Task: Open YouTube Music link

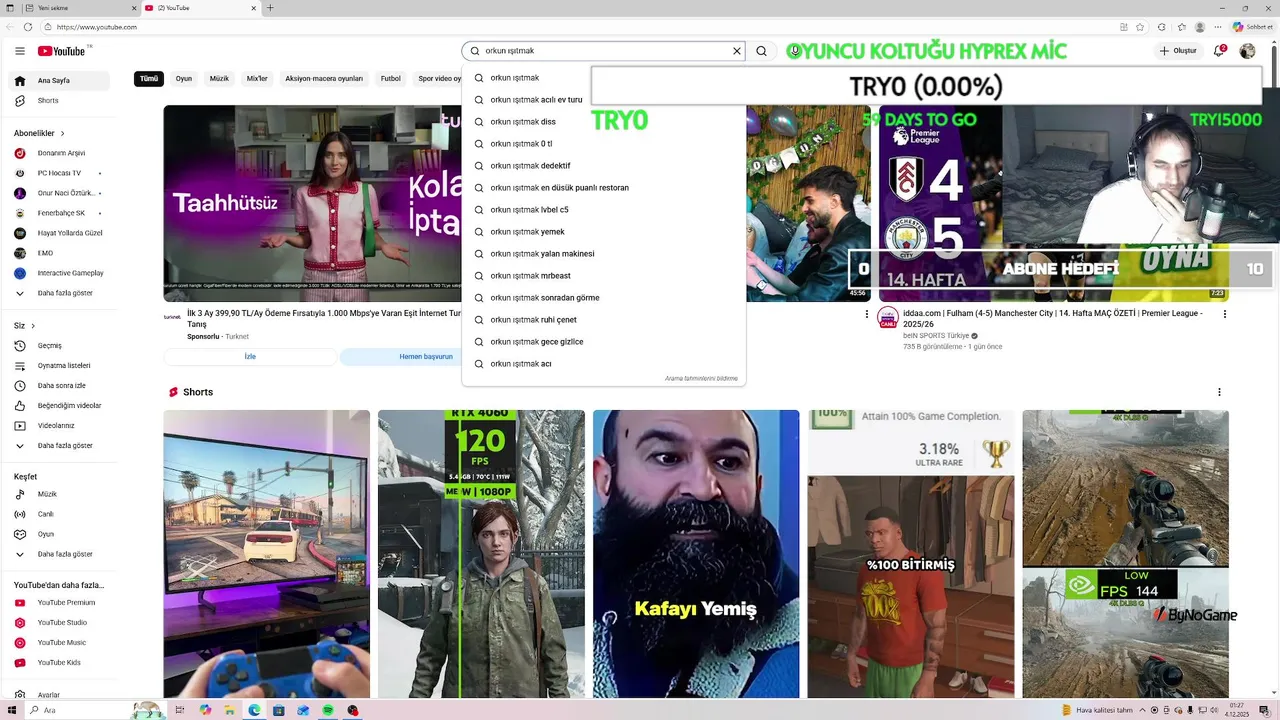Action: 60,643
